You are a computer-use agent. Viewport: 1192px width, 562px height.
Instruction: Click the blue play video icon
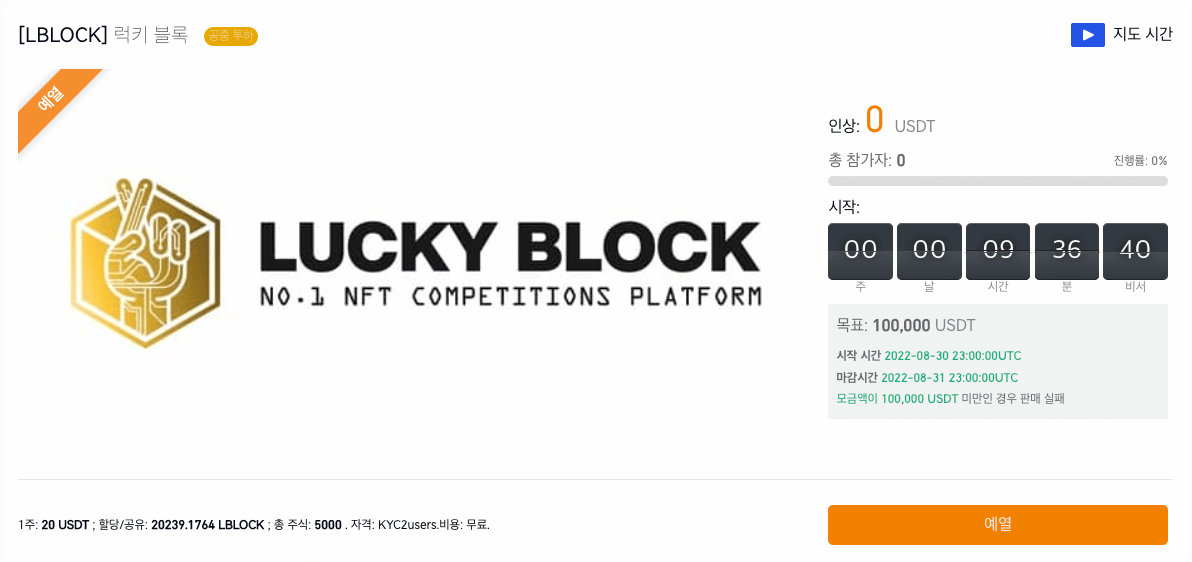click(x=1087, y=35)
